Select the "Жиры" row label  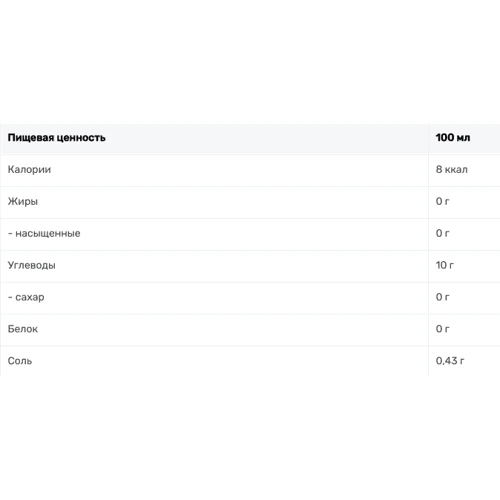pos(23,202)
